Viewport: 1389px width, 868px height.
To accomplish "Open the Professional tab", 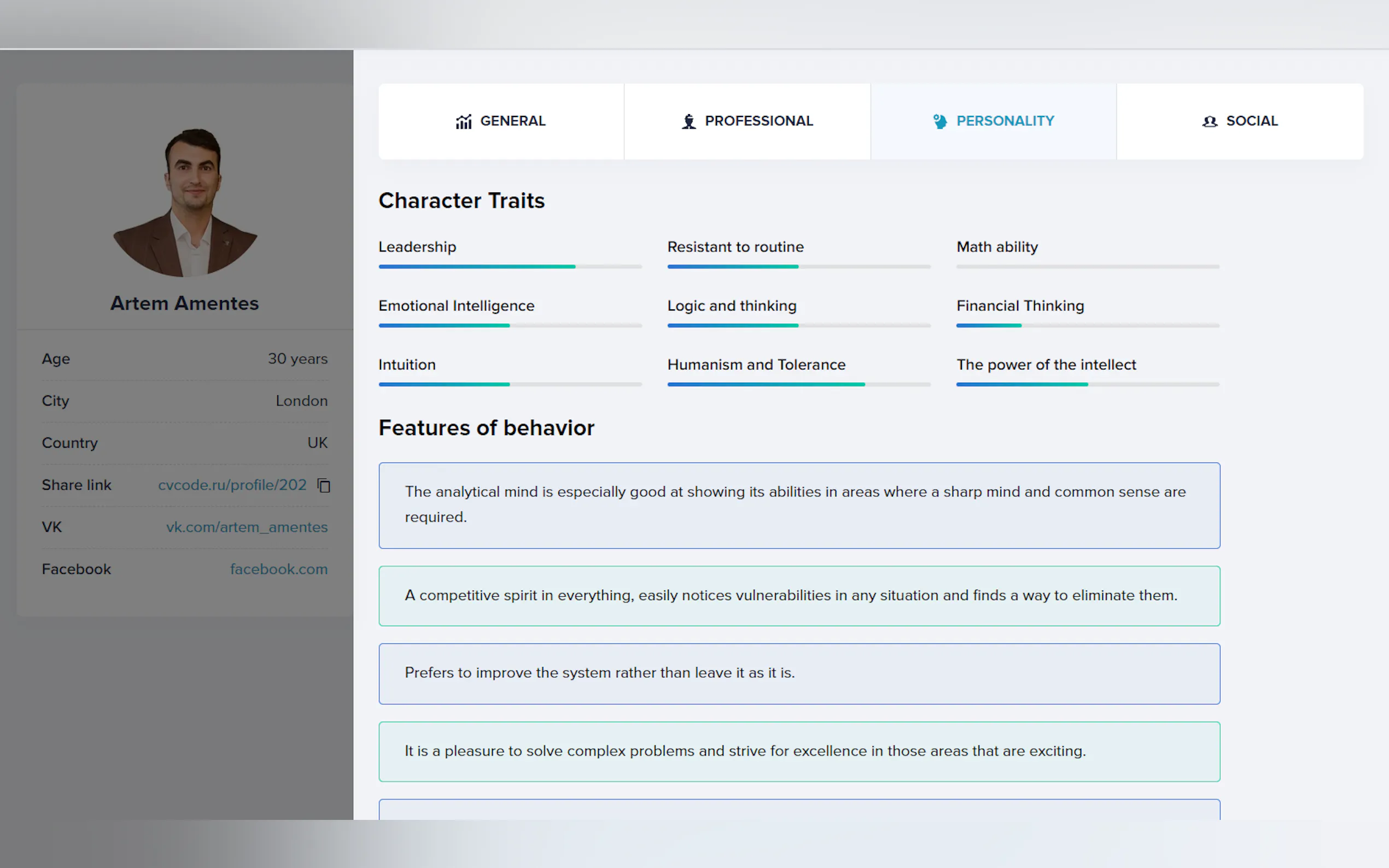I will [x=747, y=121].
